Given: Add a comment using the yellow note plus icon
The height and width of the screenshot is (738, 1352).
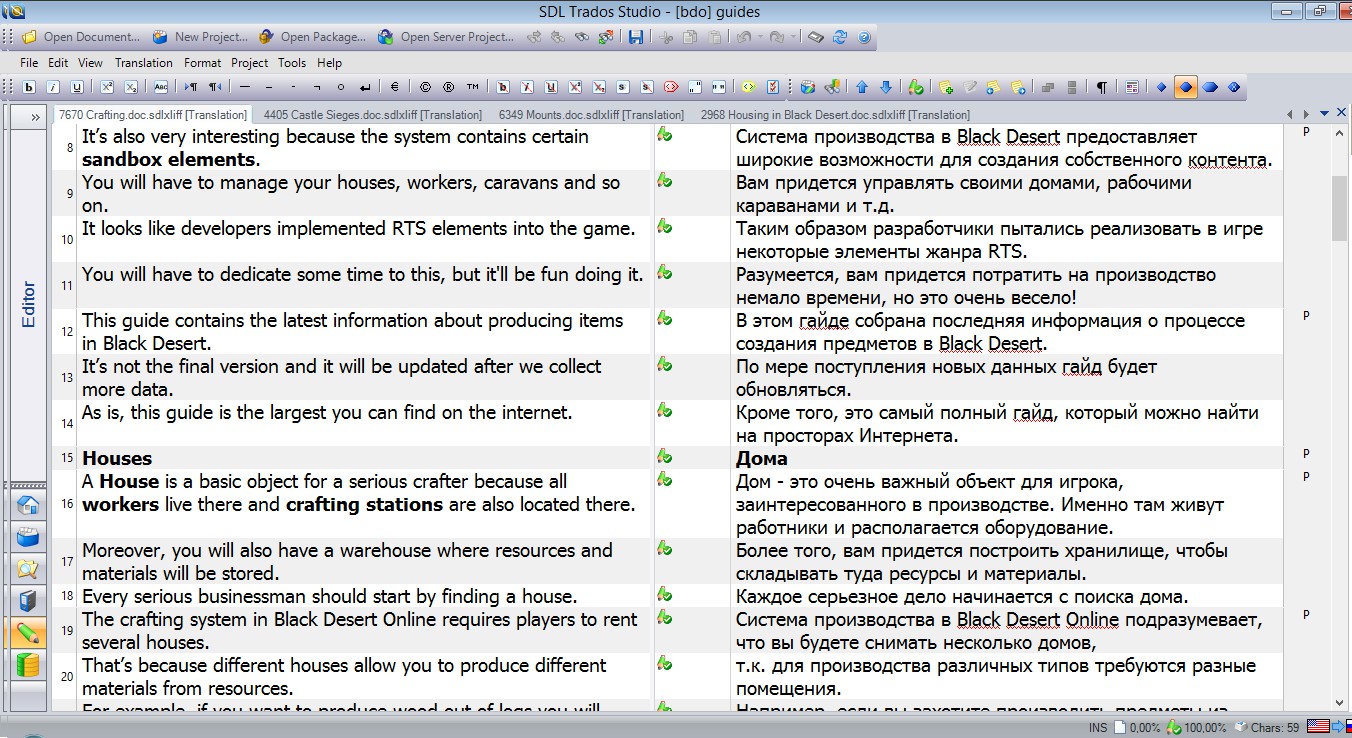Looking at the screenshot, I should [946, 87].
